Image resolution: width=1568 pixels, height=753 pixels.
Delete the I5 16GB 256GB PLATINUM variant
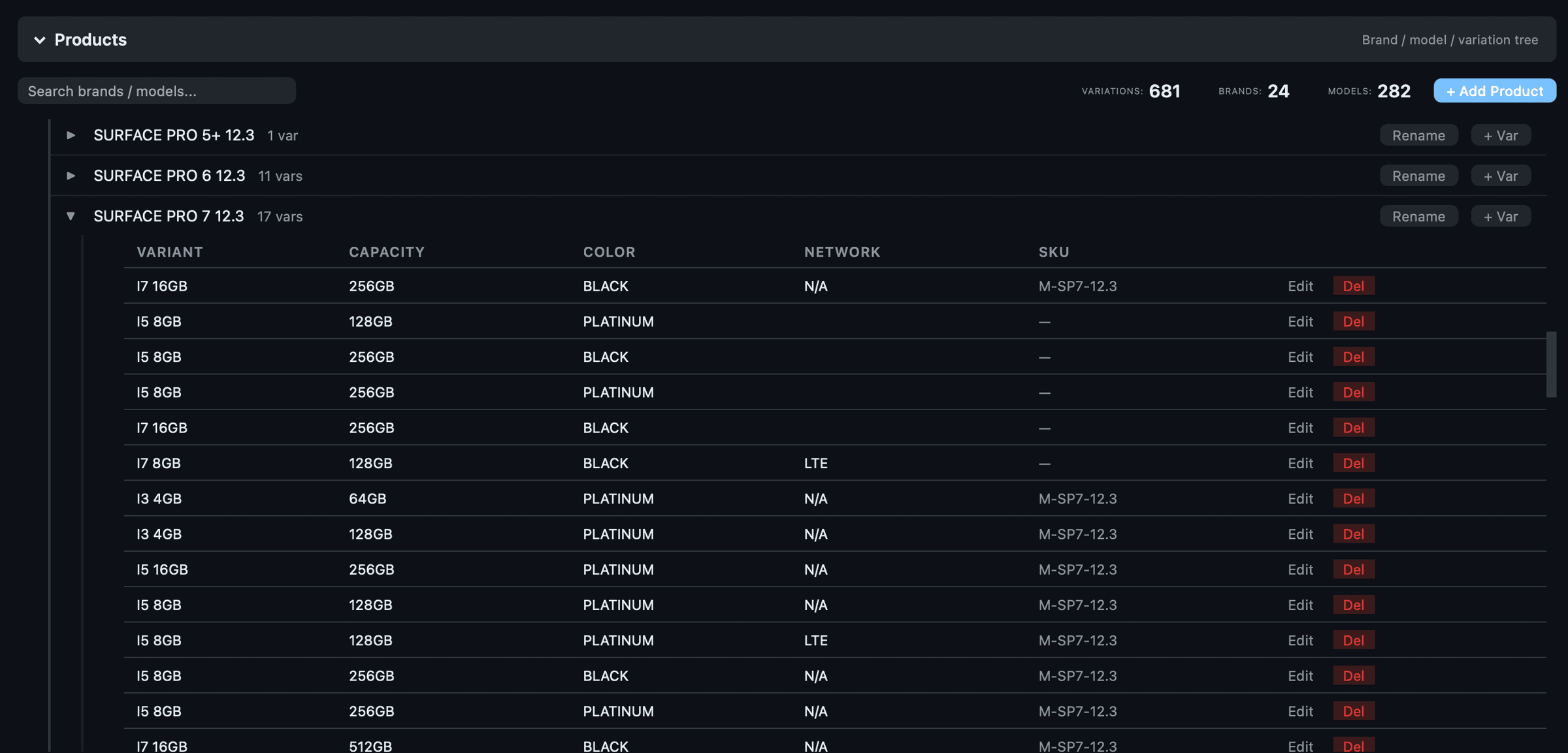pos(1354,569)
